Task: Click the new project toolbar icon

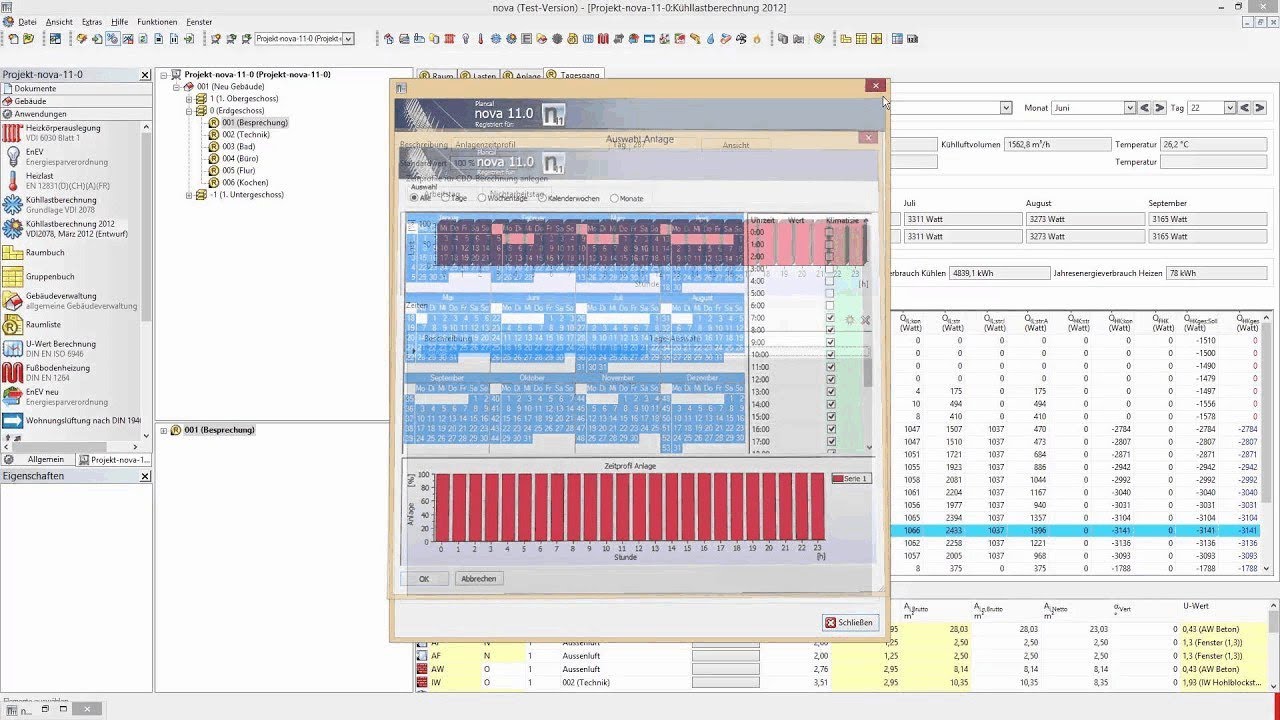Action: point(12,39)
